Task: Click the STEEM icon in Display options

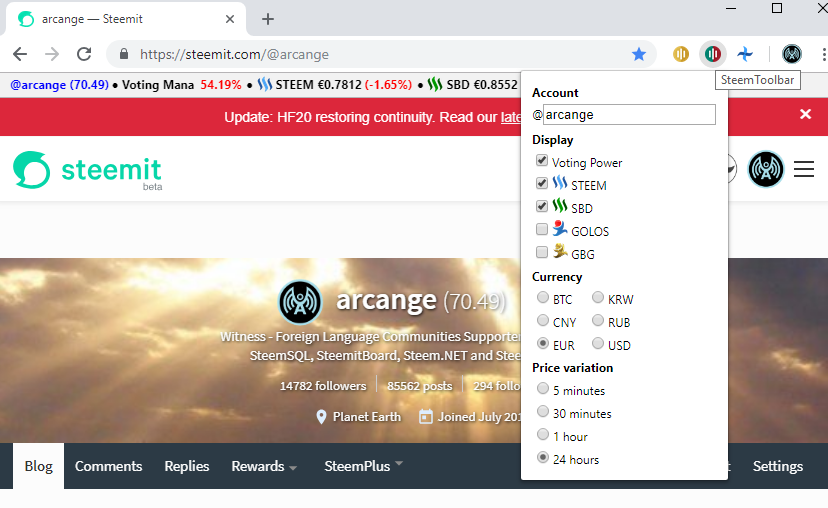Action: 560,183
